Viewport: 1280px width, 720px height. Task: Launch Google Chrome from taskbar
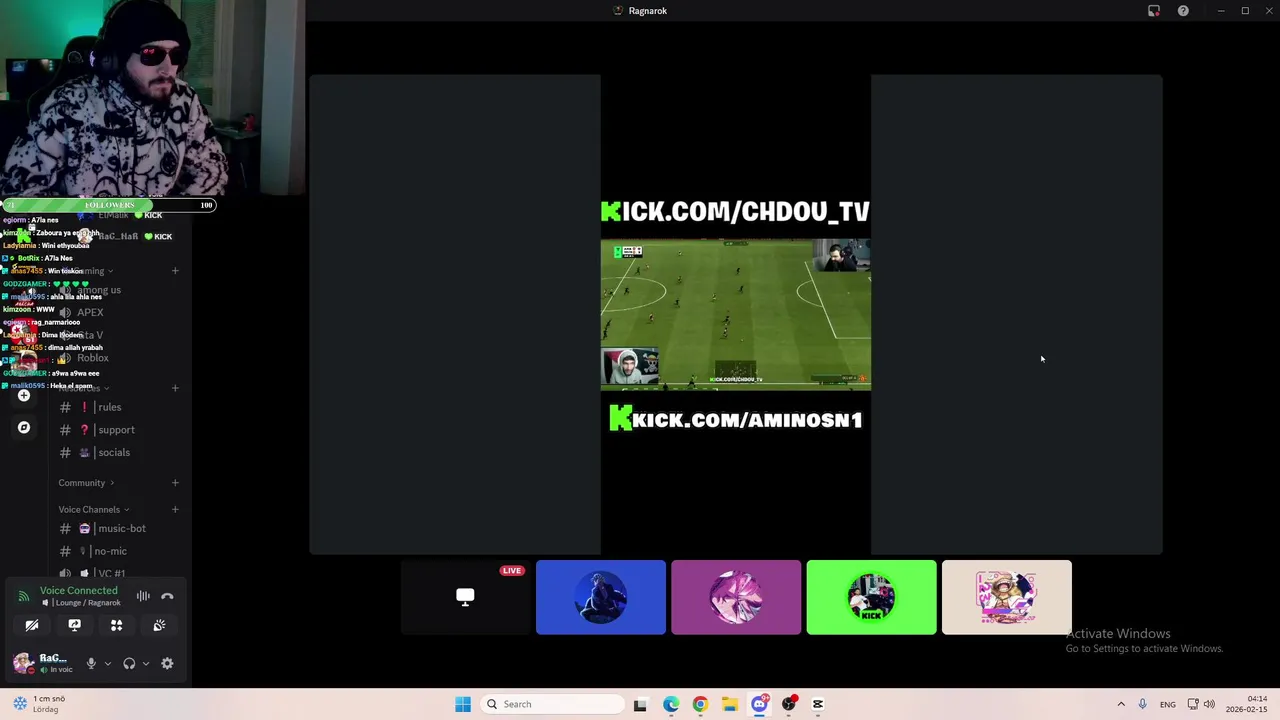pyautogui.click(x=700, y=704)
